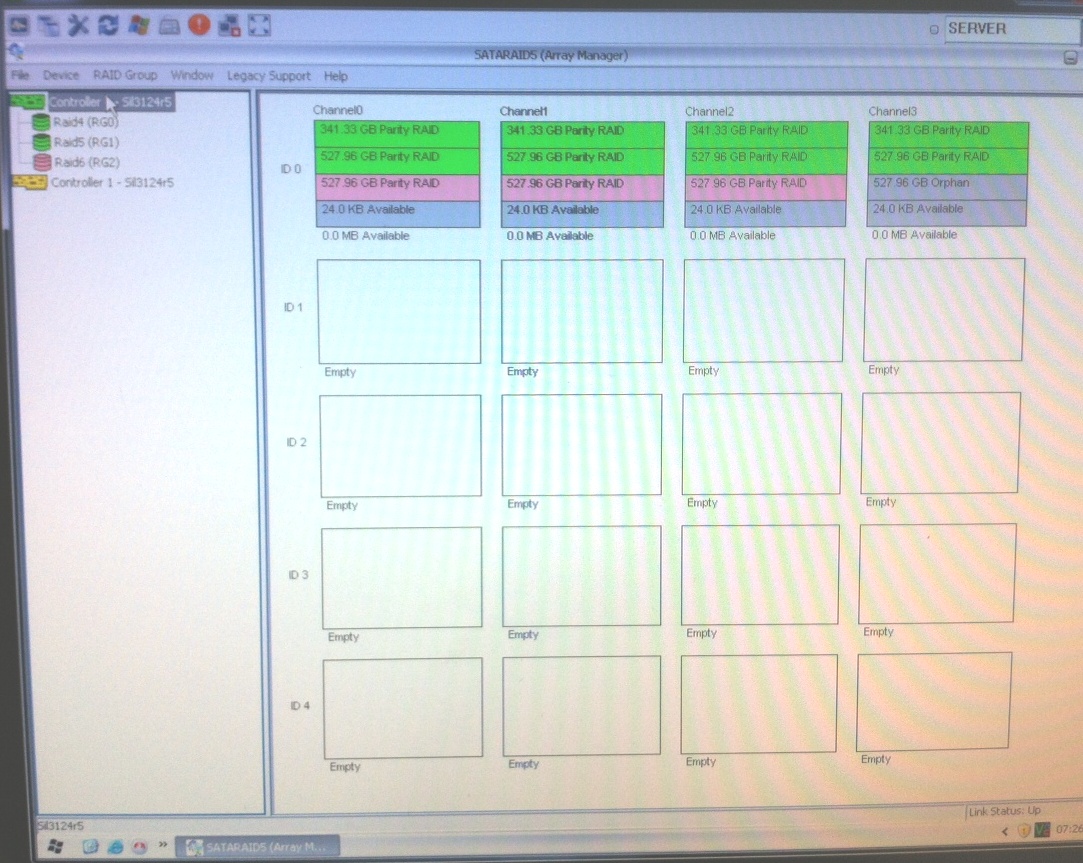
Task: Open the Window menu
Action: [192, 75]
